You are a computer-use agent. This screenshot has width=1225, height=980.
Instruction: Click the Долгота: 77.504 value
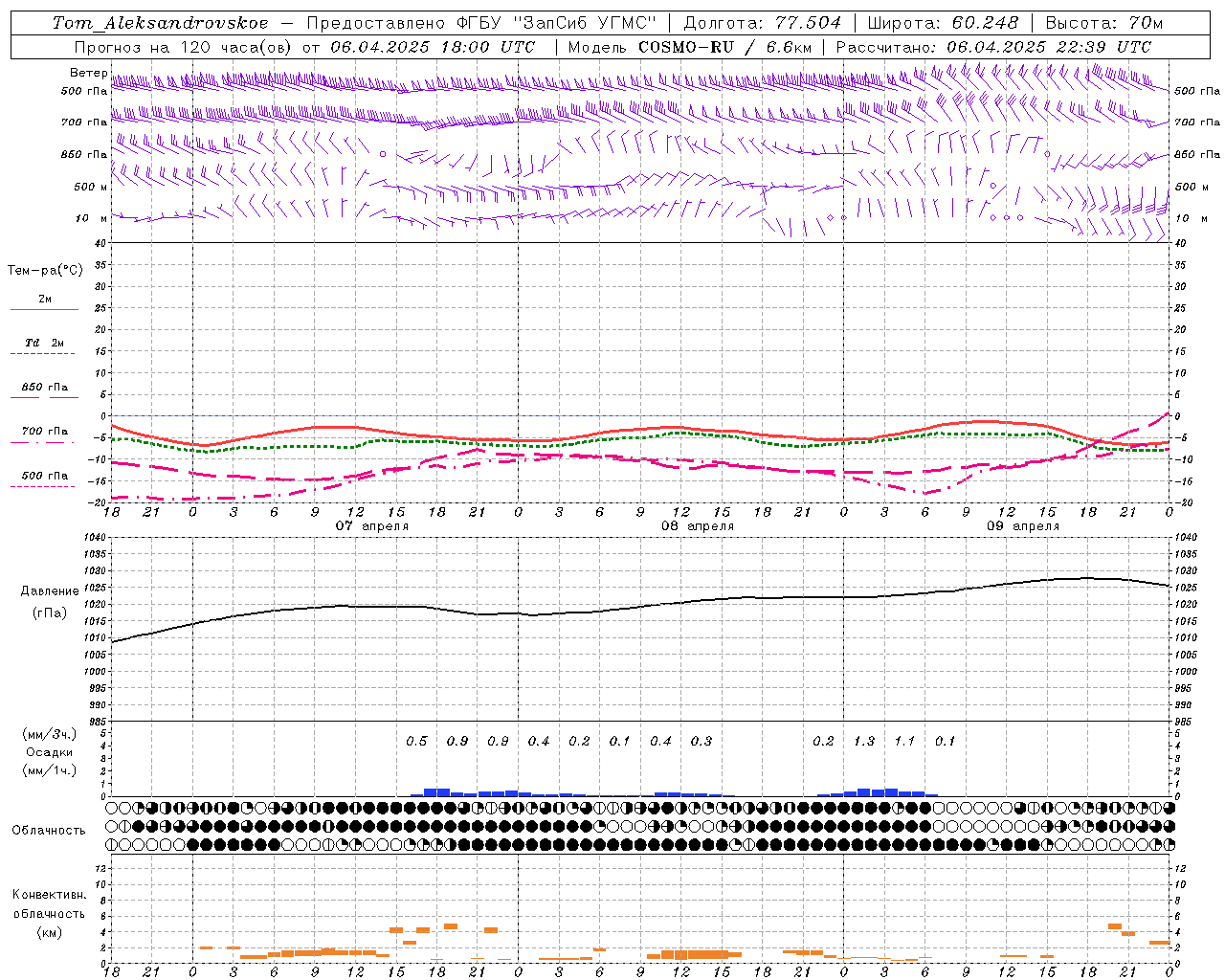(763, 23)
